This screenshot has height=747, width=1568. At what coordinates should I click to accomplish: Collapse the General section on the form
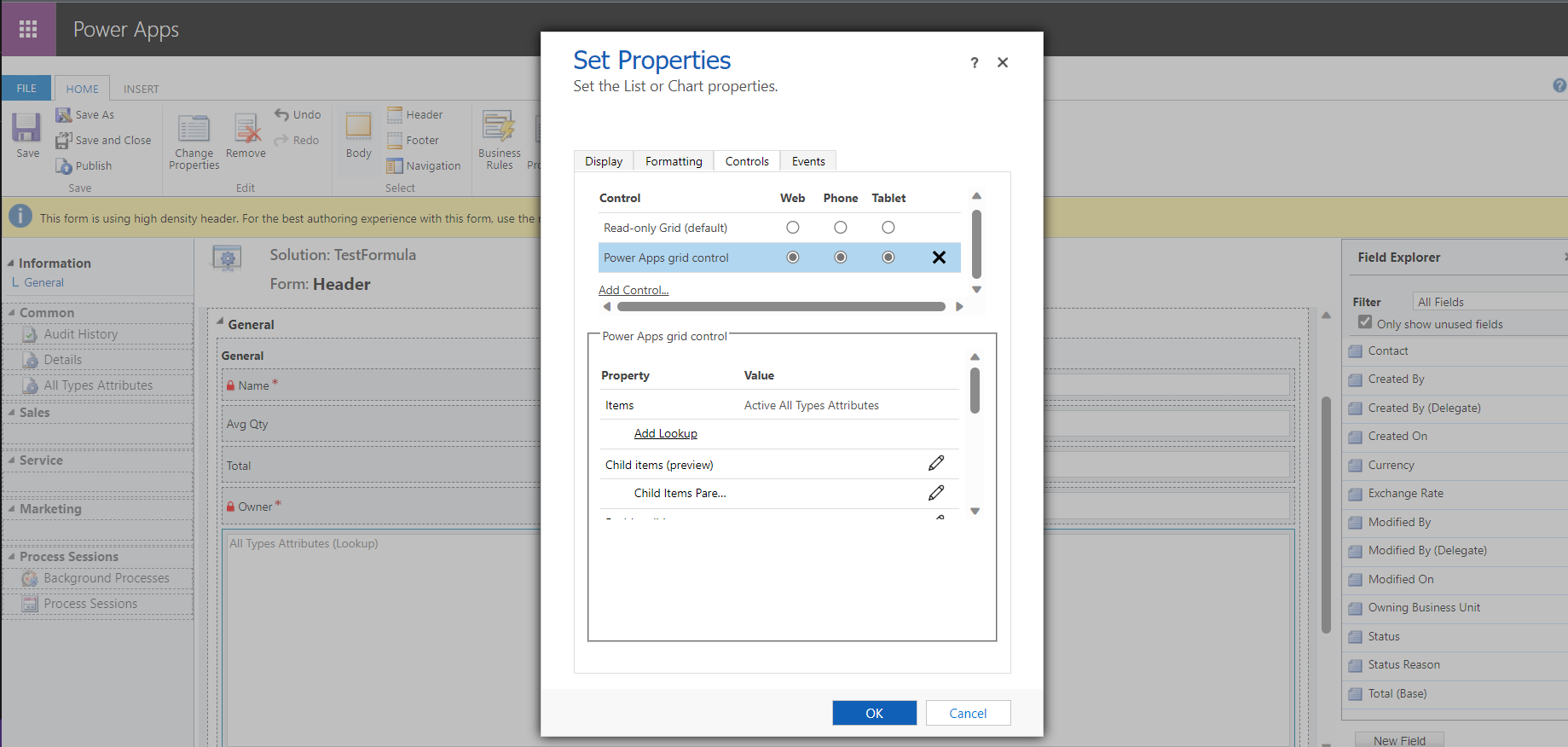pos(220,322)
